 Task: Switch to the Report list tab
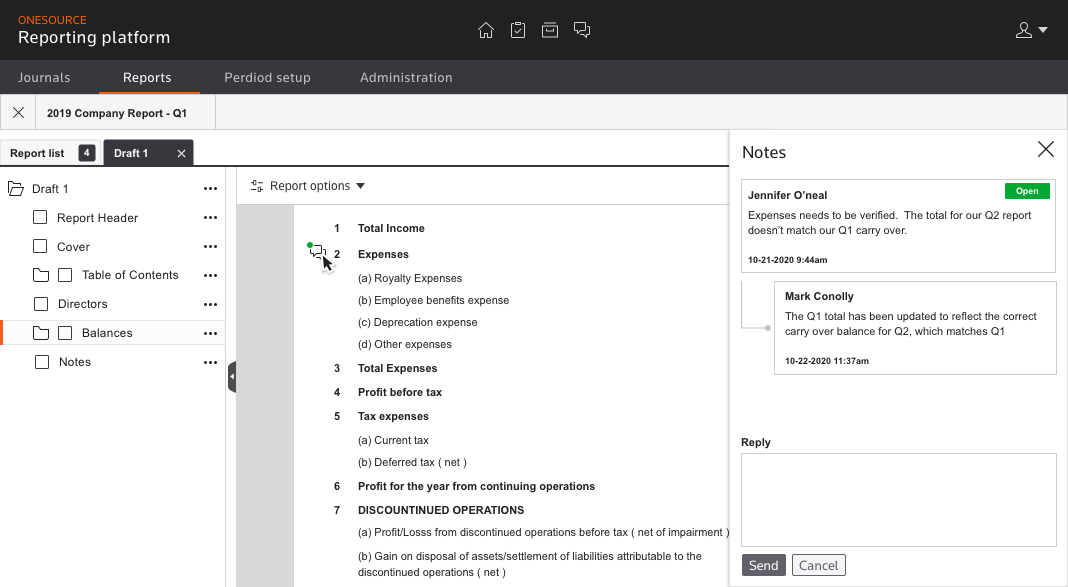click(x=50, y=153)
